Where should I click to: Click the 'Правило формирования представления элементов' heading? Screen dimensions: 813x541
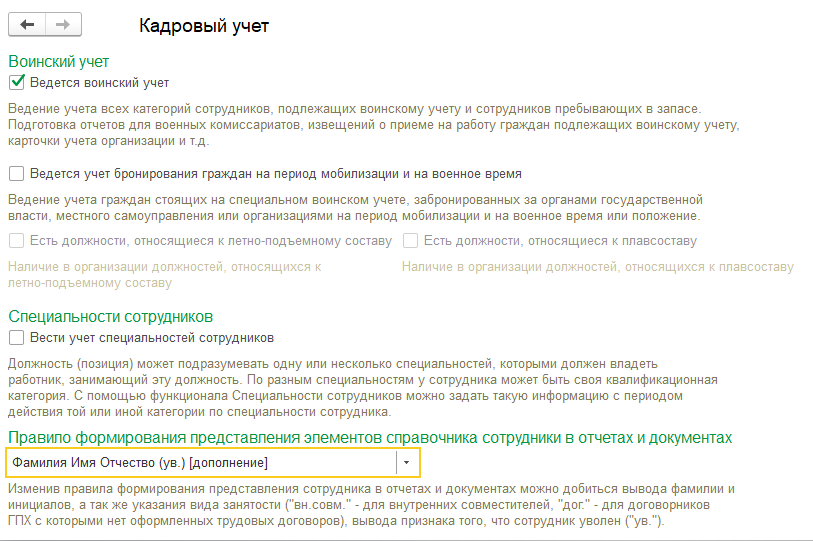[x=370, y=438]
